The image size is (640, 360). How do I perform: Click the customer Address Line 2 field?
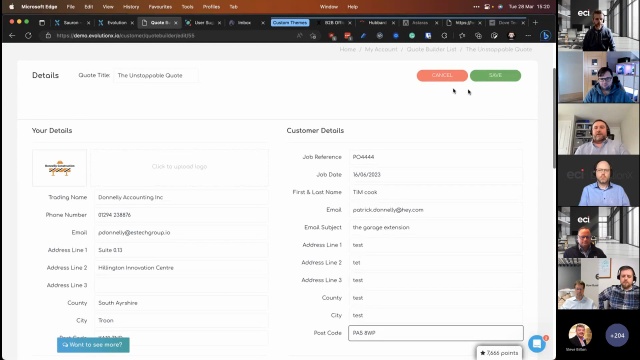(436, 262)
